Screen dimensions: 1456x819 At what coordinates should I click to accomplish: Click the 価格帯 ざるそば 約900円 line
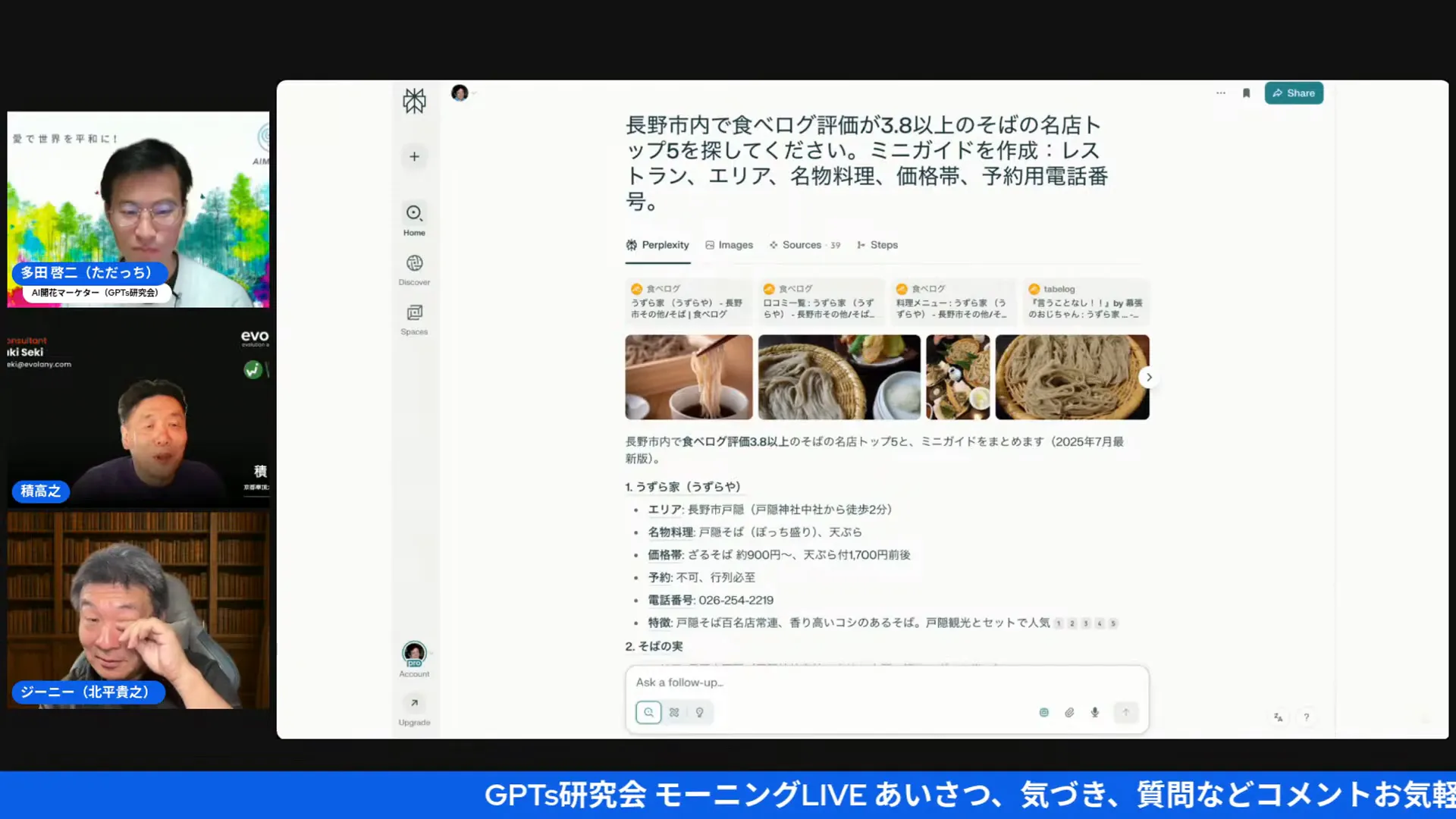[779, 555]
